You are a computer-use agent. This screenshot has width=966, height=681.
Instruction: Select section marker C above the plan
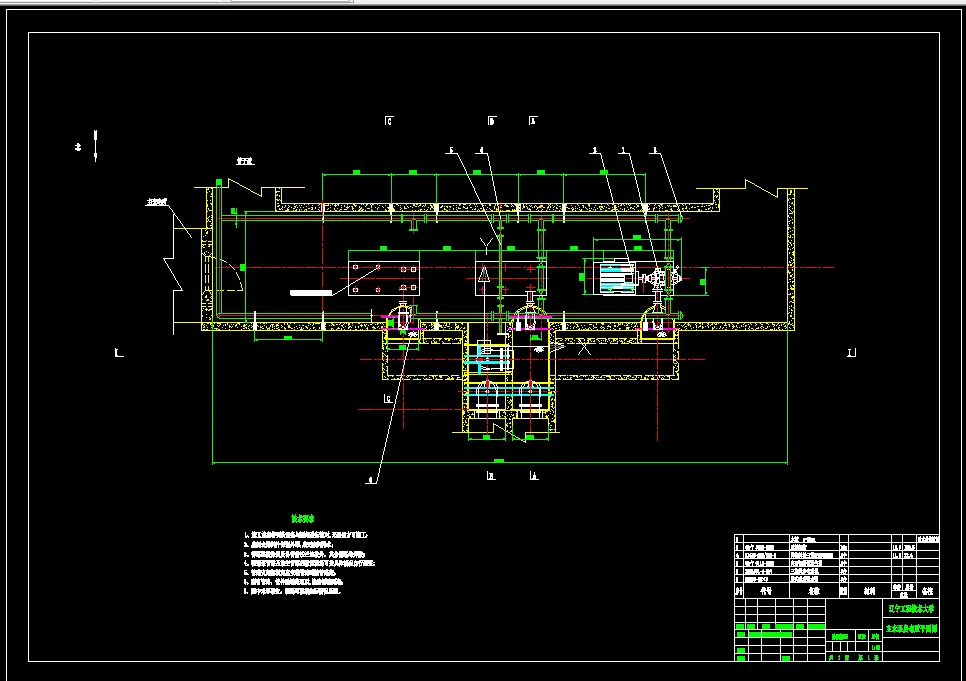pos(389,121)
